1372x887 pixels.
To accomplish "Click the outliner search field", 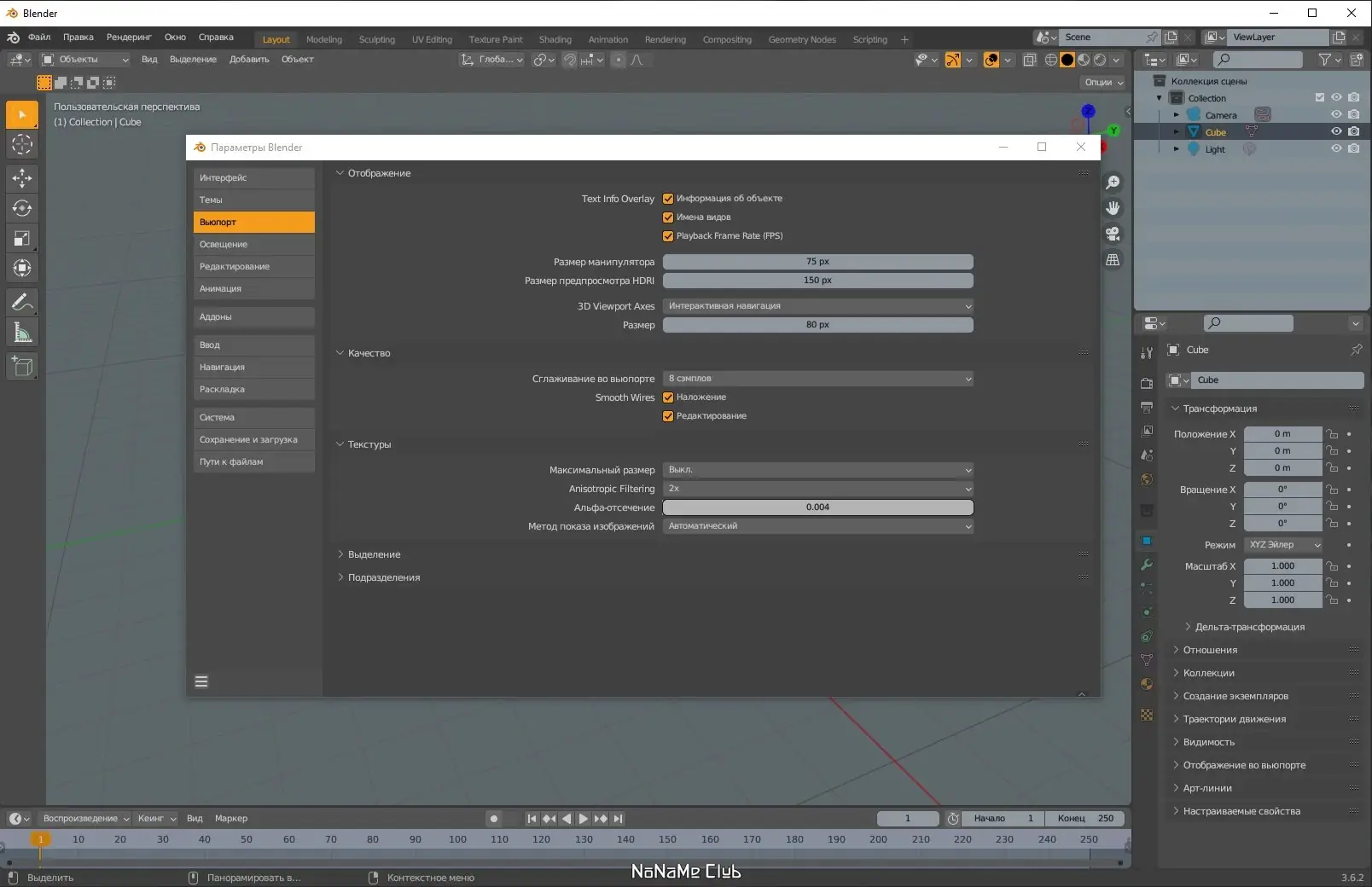I will point(1258,60).
